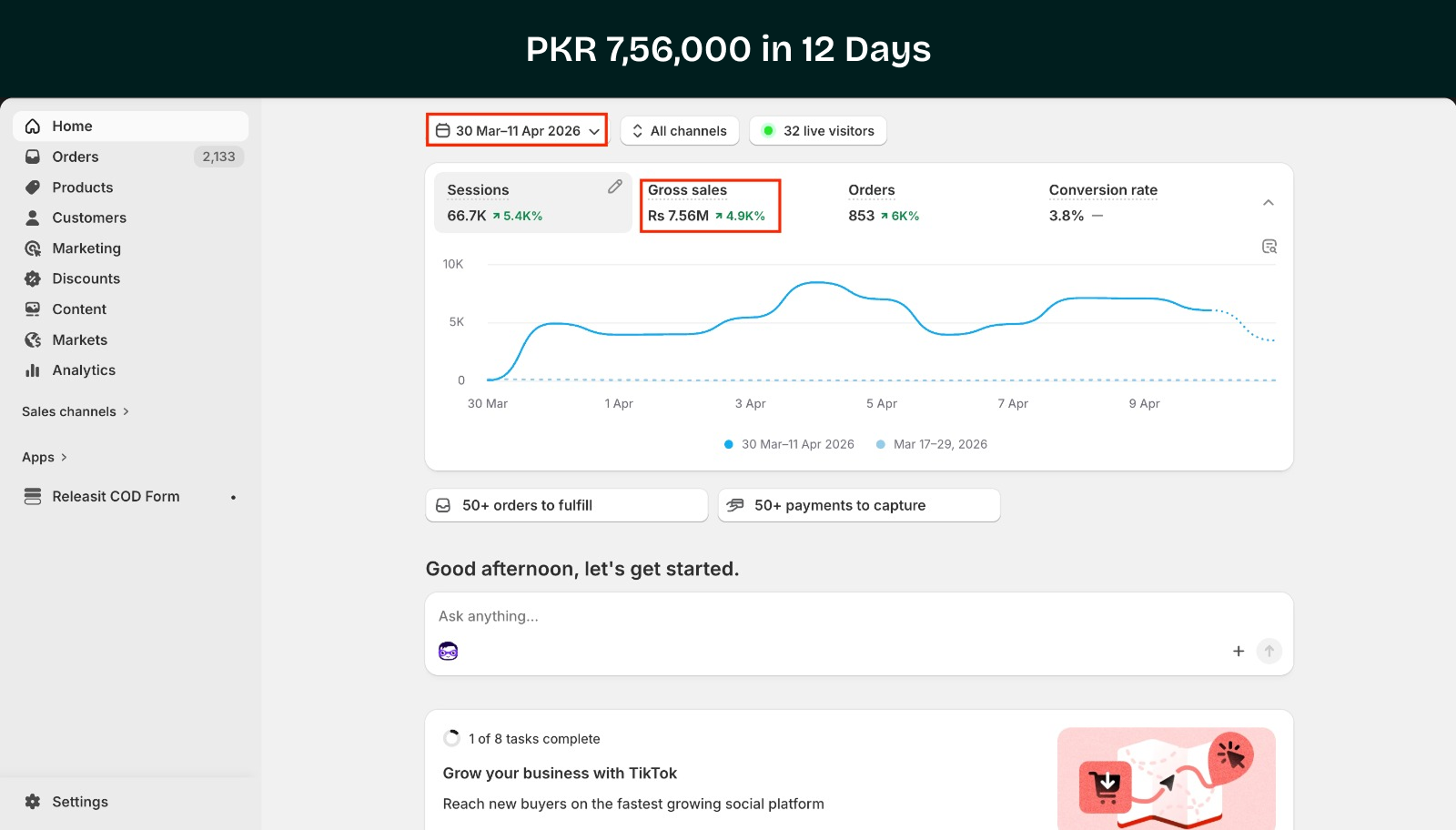Select Products in the navigation menu

pos(82,187)
